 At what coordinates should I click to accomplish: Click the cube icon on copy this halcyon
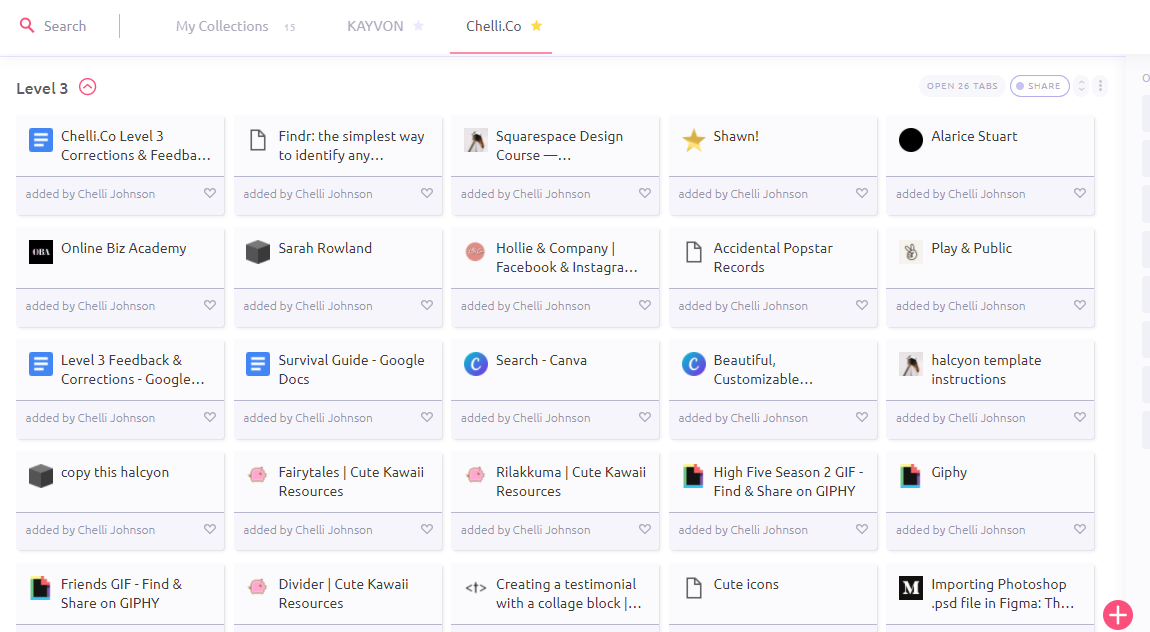40,476
